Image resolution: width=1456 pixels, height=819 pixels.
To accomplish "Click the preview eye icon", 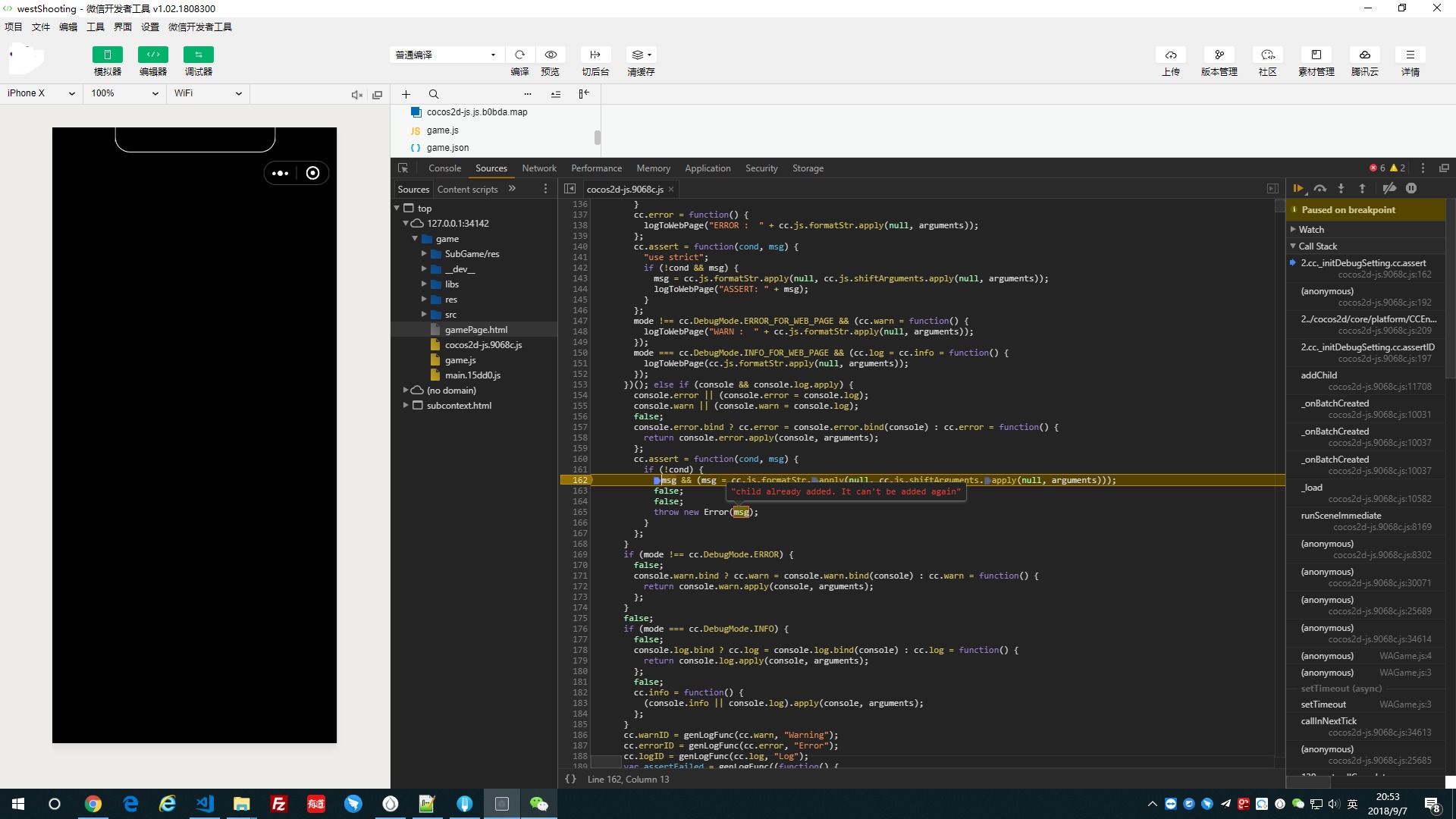I will 551,55.
